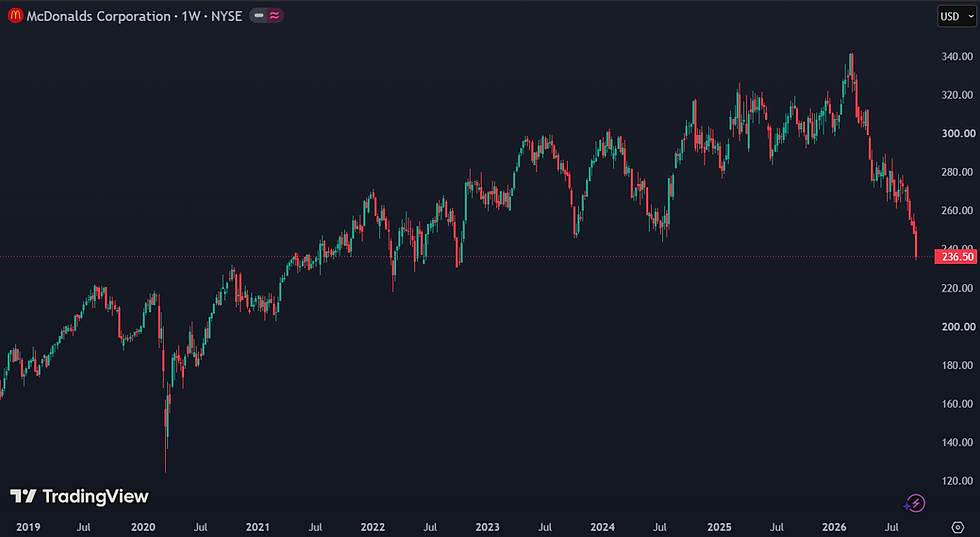Click the 220.00 price axis label
Viewport: 980px width, 537px height.
958,288
